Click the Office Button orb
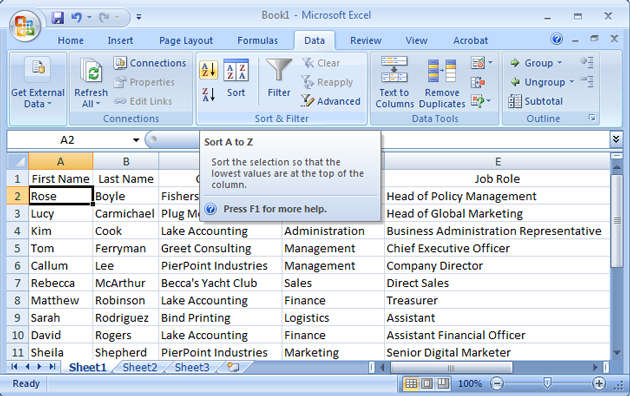This screenshot has width=630, height=396. (25, 26)
